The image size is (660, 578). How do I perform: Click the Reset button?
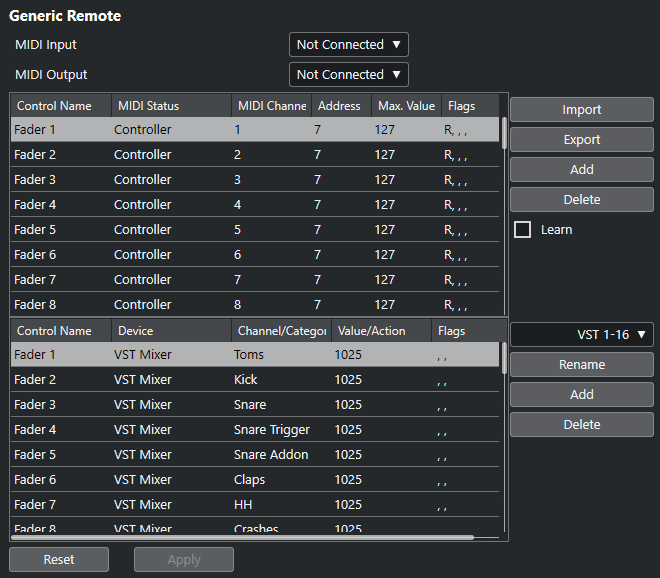tap(59, 559)
